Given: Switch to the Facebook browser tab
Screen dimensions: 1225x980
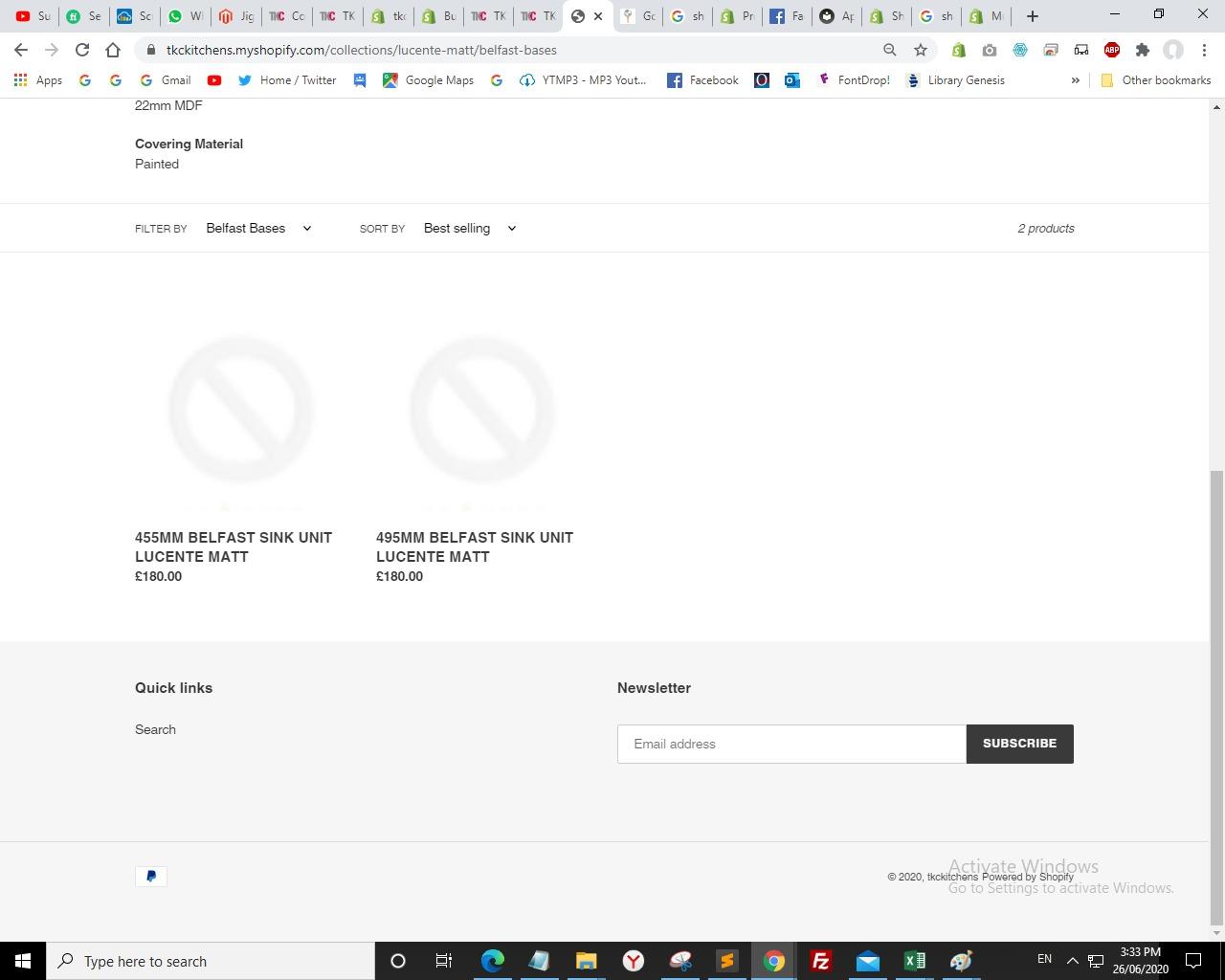Looking at the screenshot, I should click(x=787, y=16).
